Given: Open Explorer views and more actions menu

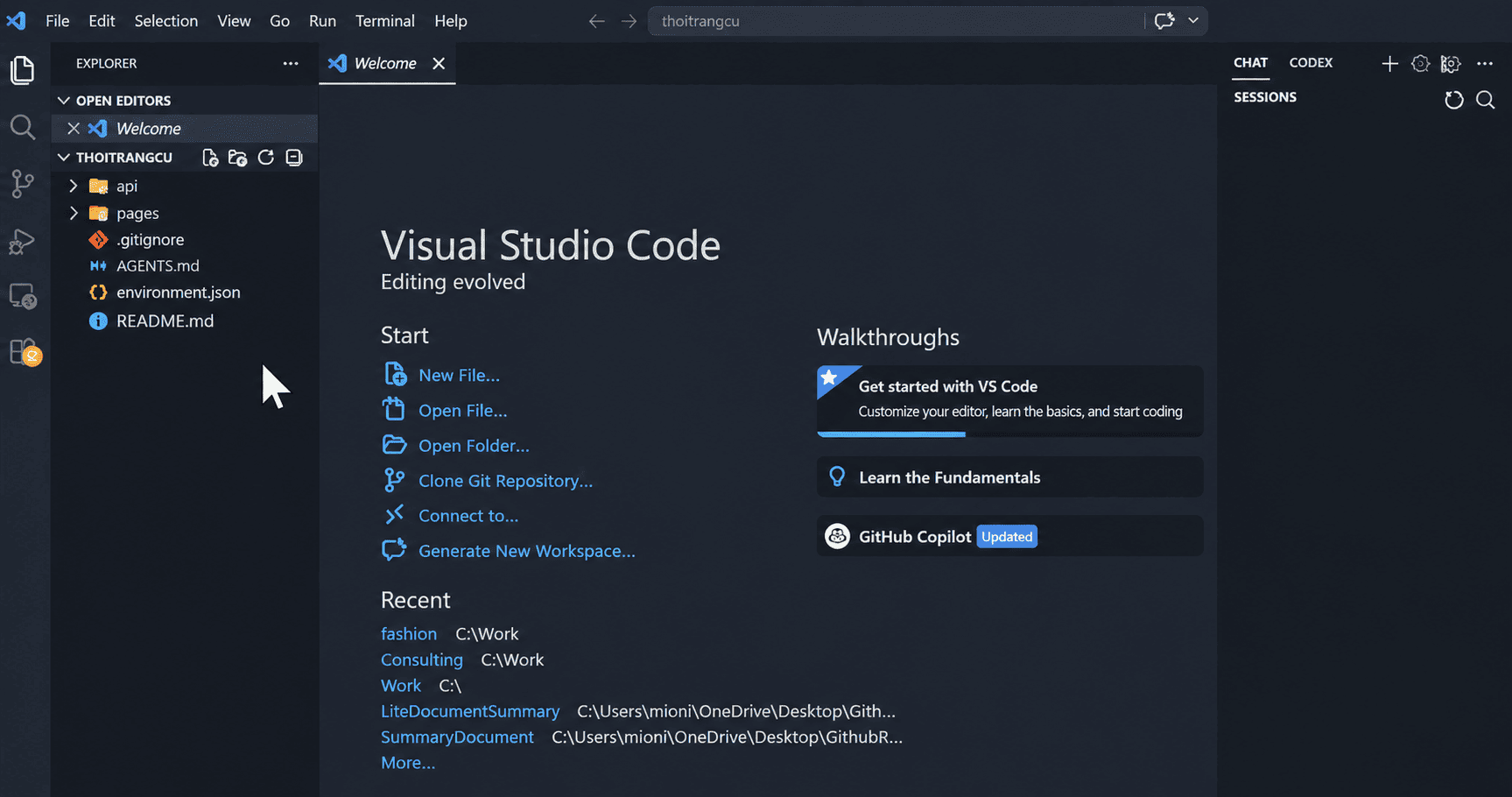Looking at the screenshot, I should (291, 63).
